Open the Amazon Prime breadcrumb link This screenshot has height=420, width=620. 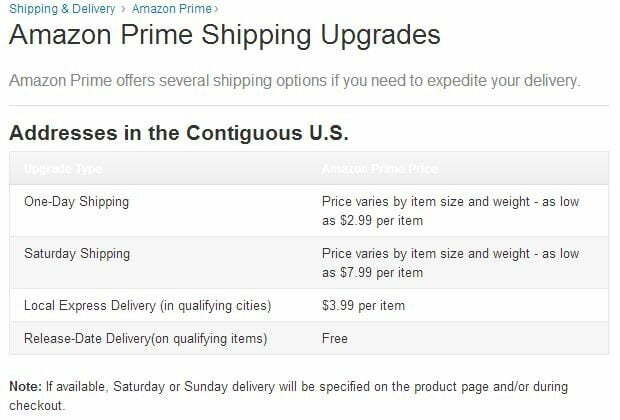[x=172, y=9]
